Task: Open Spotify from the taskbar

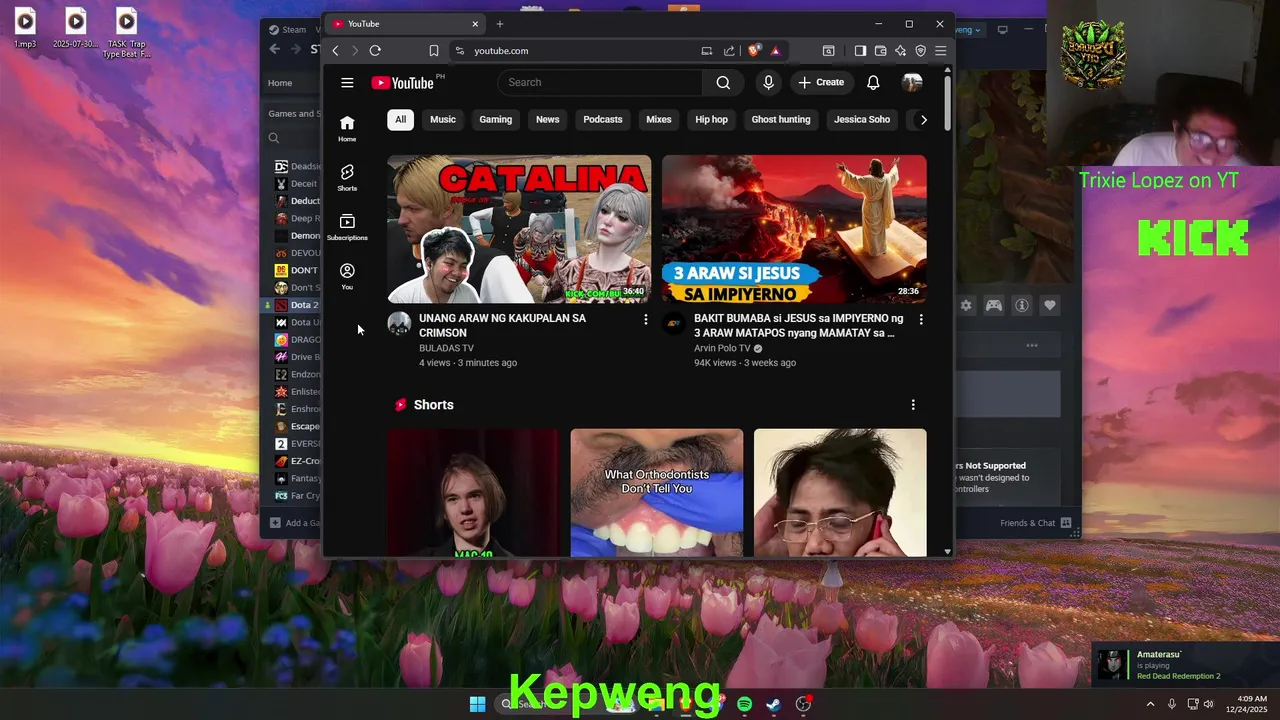Action: pos(744,704)
